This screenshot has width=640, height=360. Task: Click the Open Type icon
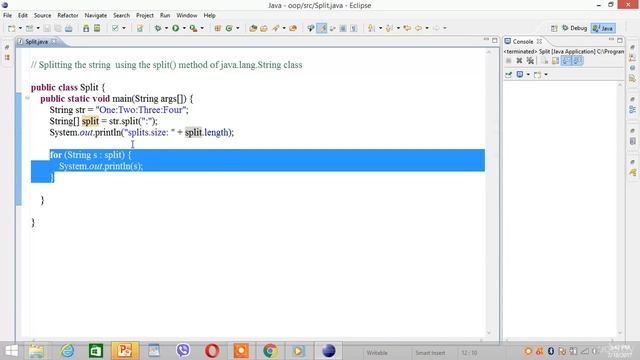pos(253,28)
